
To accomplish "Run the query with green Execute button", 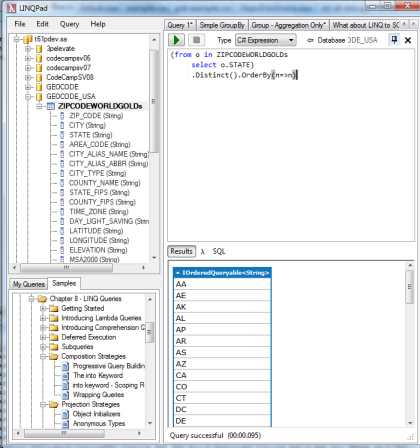I will click(176, 40).
